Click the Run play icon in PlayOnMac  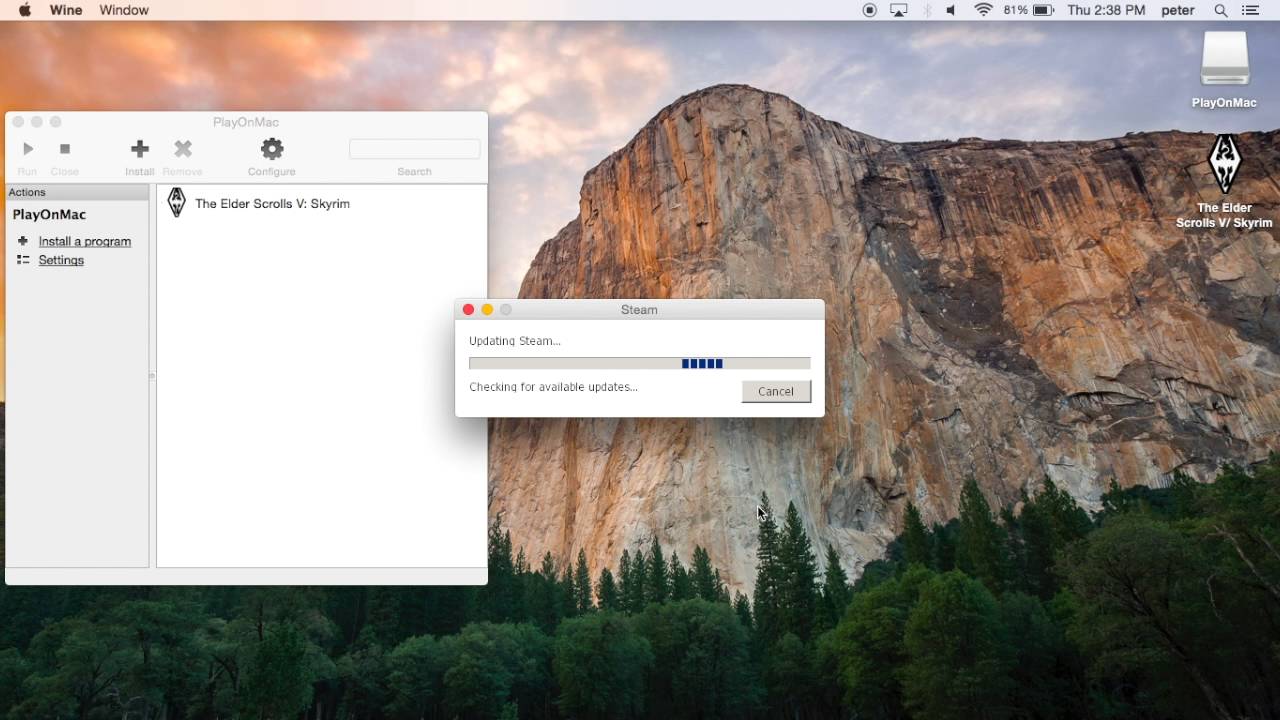pos(28,149)
